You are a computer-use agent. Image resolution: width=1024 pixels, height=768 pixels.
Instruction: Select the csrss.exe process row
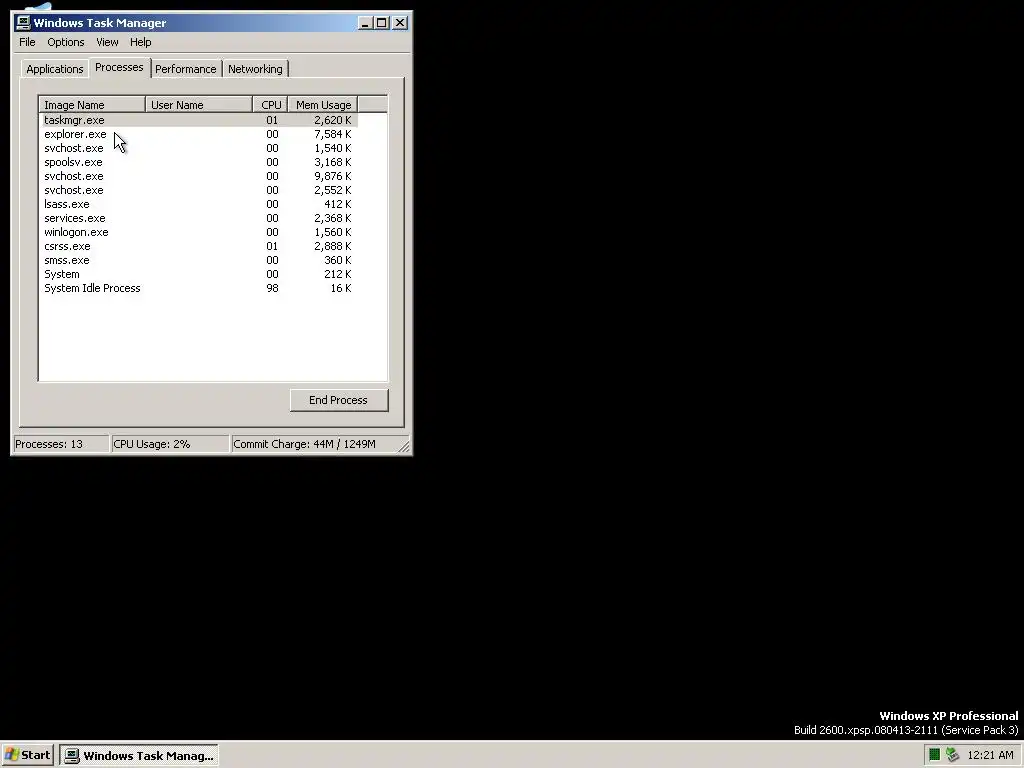tap(199, 246)
